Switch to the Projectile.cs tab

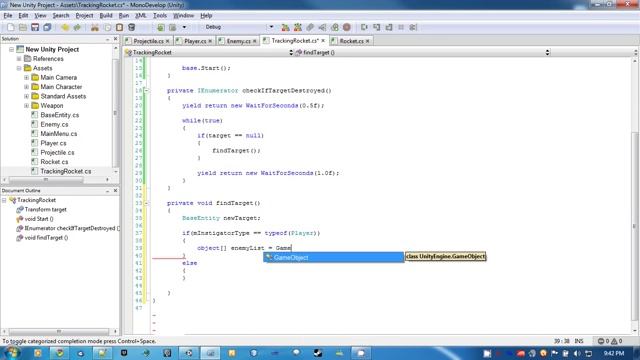click(x=148, y=41)
